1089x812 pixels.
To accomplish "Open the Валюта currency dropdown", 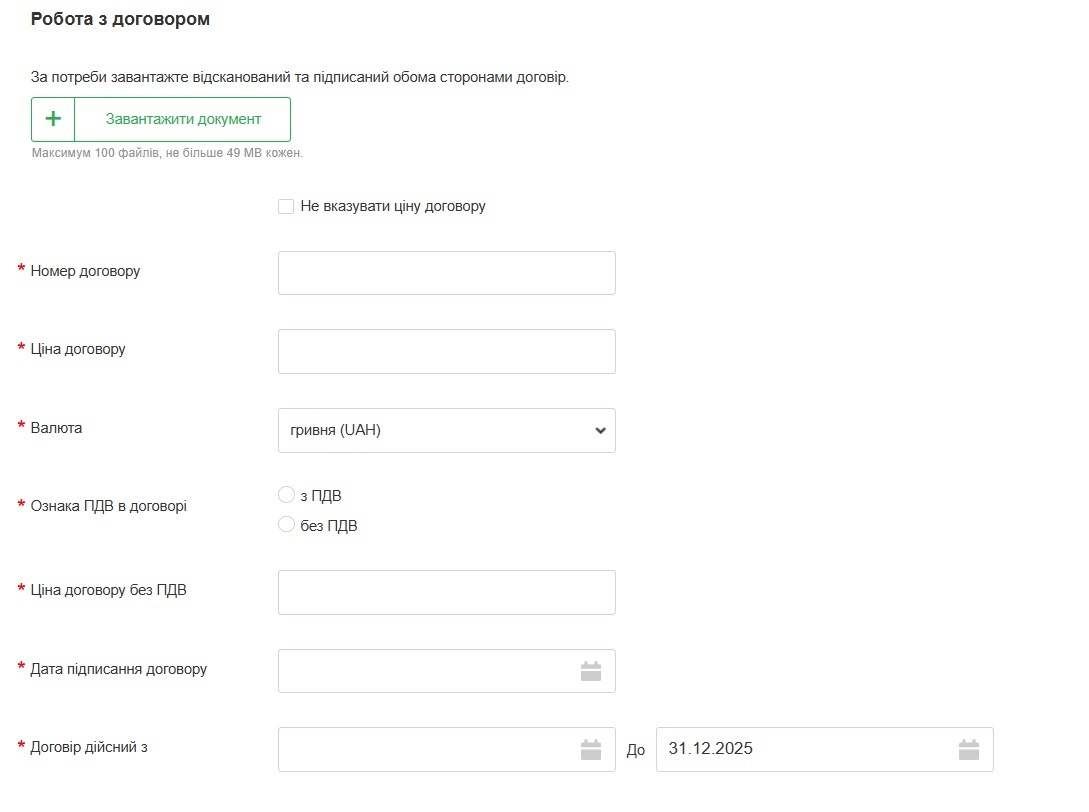I will pyautogui.click(x=446, y=430).
